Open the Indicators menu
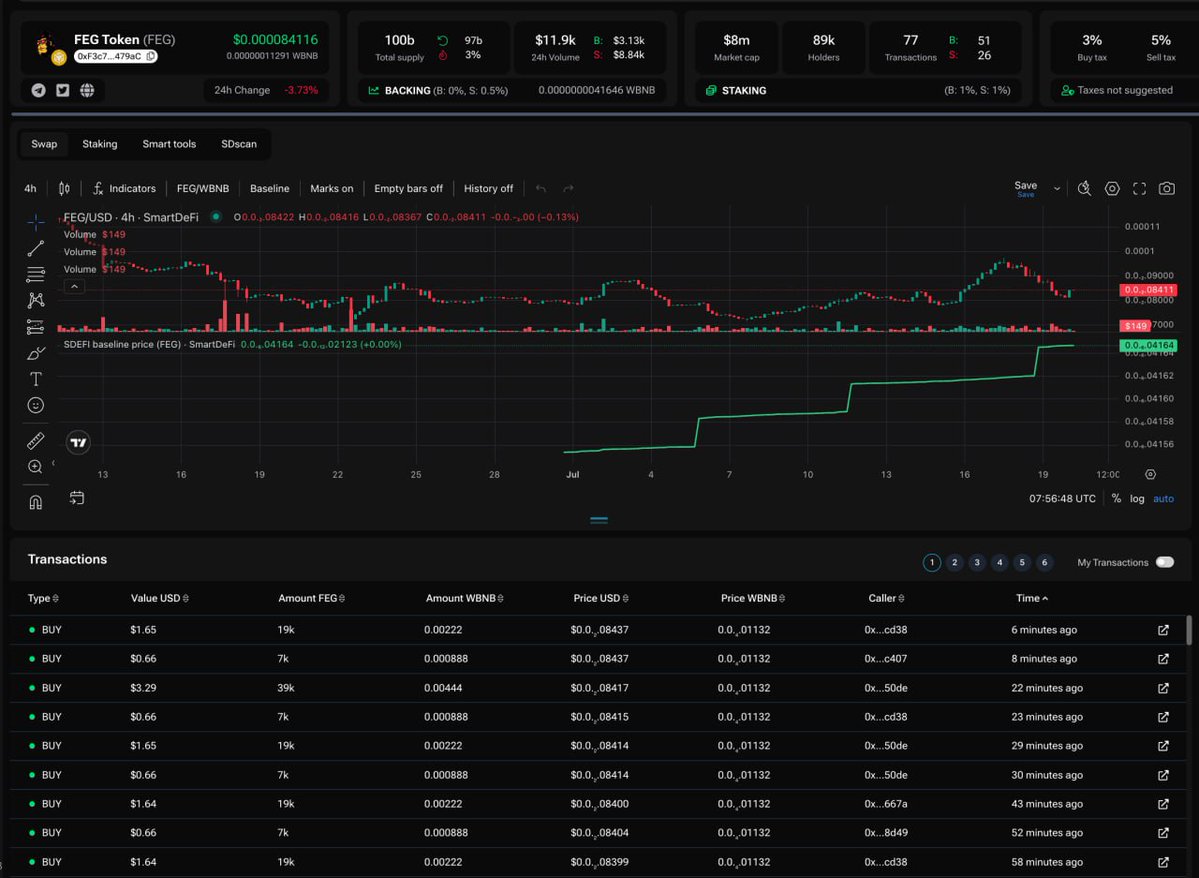 124,188
